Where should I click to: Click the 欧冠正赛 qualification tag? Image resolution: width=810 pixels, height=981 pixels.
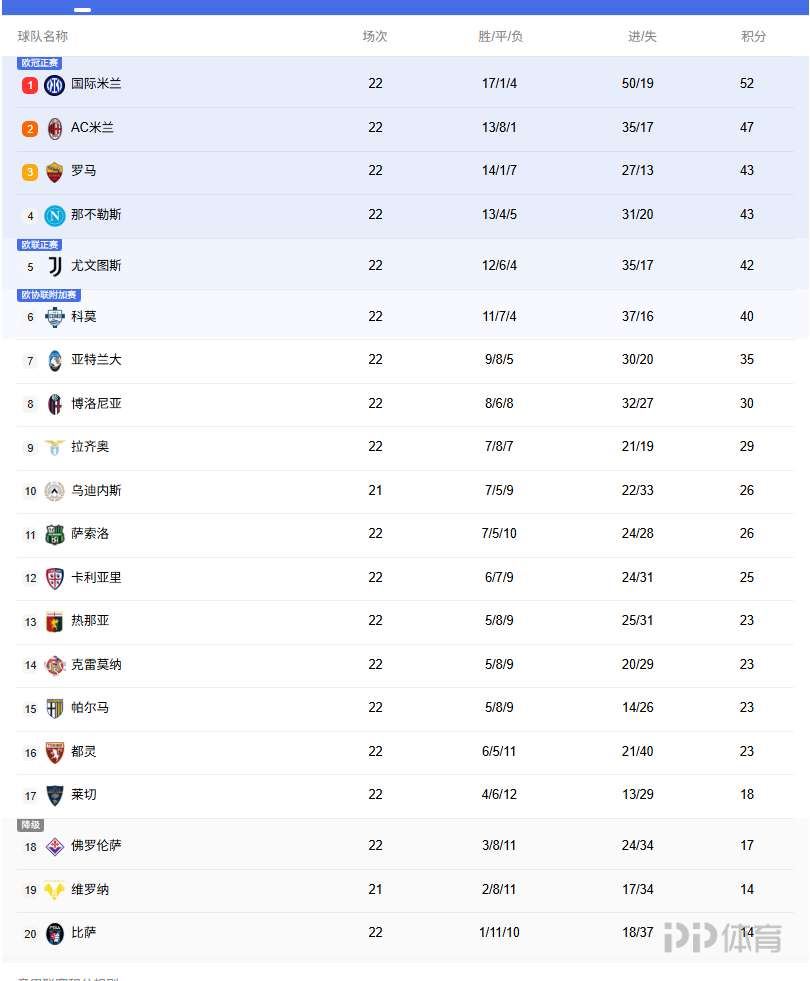[x=40, y=63]
